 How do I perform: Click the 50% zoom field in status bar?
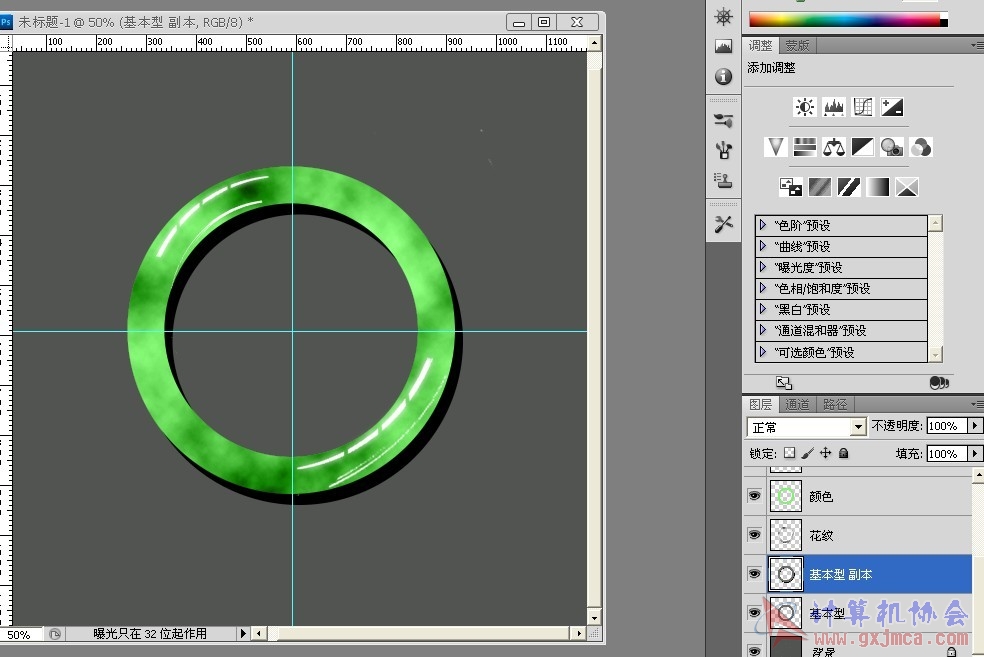19,634
